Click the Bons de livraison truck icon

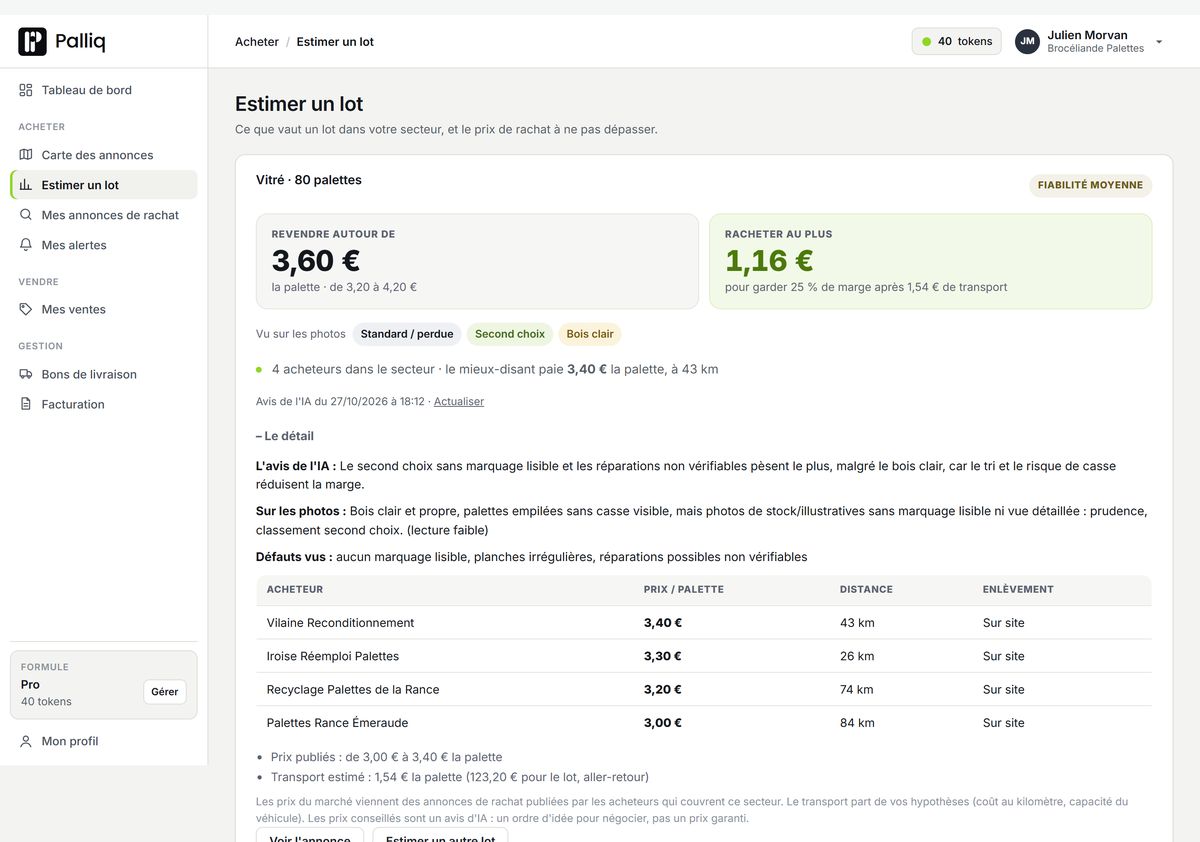coord(26,374)
